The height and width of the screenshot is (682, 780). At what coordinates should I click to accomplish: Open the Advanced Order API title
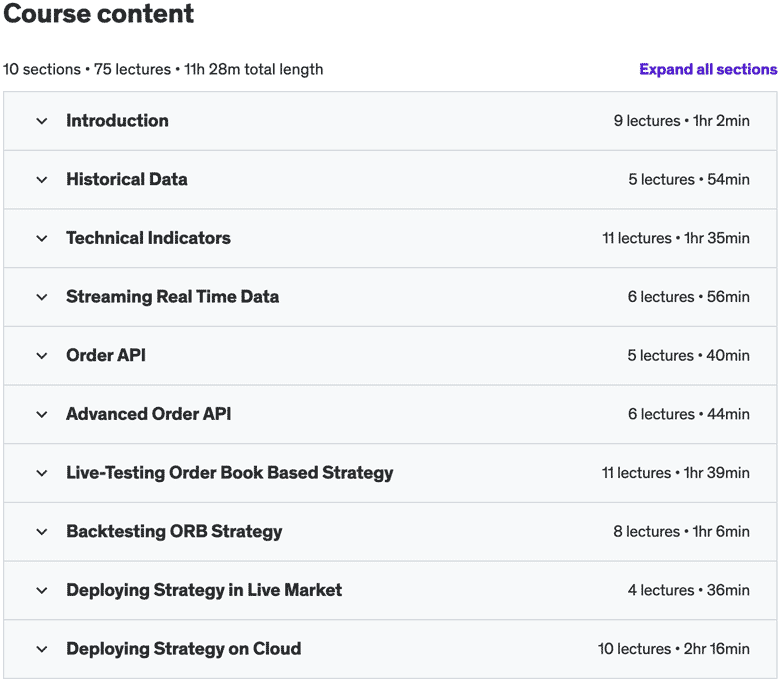click(x=149, y=414)
